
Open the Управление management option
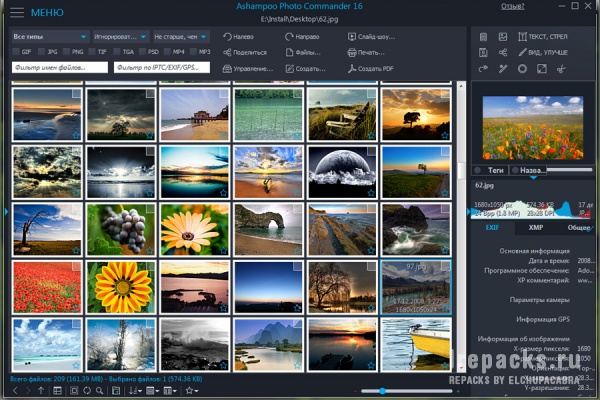point(248,69)
